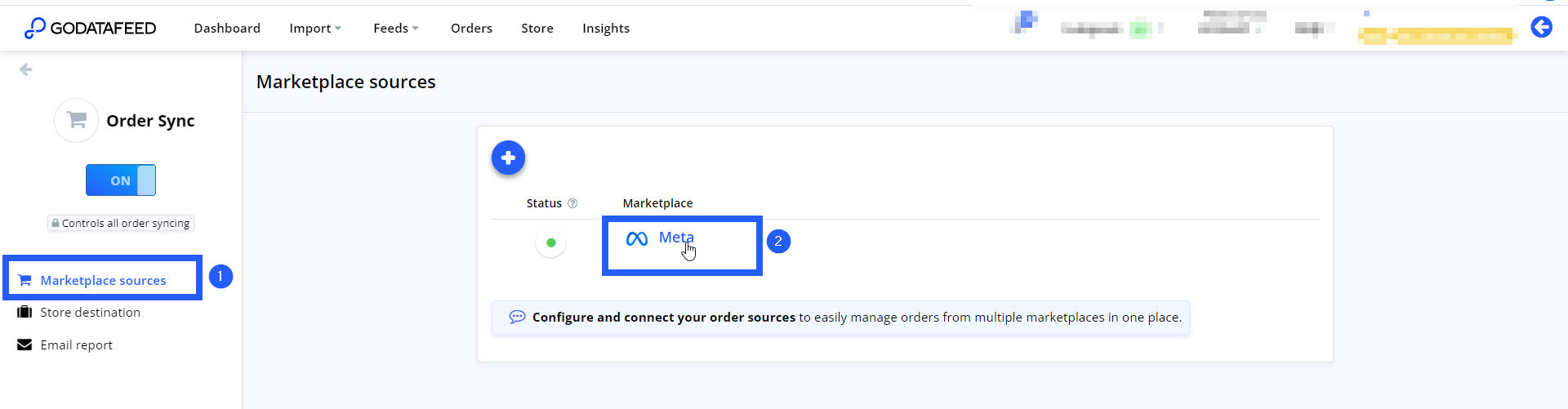Click the Email report envelope icon
The width and height of the screenshot is (1568, 409).
24,345
